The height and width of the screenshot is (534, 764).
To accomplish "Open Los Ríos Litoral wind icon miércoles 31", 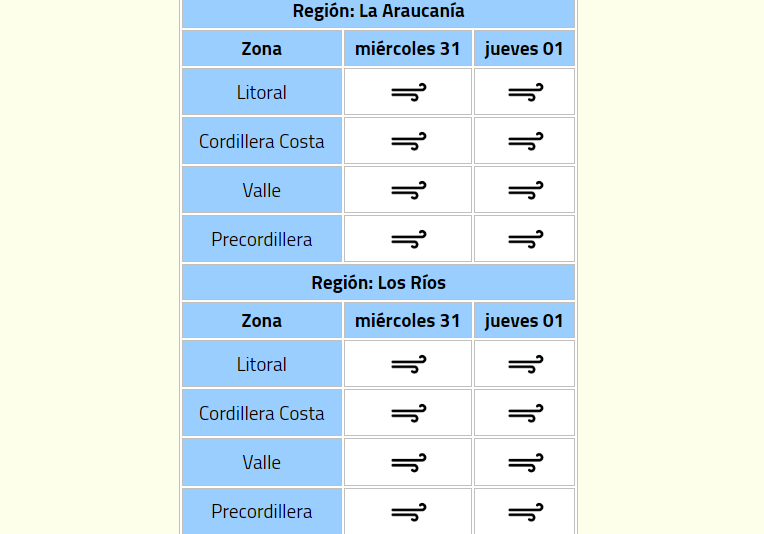I will click(x=408, y=364).
